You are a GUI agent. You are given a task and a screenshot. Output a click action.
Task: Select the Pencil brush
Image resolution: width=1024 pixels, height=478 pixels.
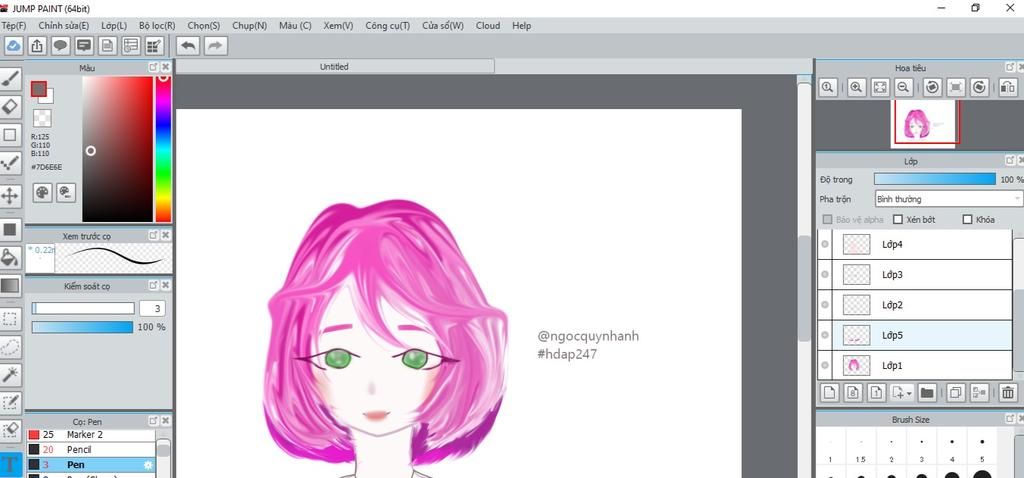point(91,449)
